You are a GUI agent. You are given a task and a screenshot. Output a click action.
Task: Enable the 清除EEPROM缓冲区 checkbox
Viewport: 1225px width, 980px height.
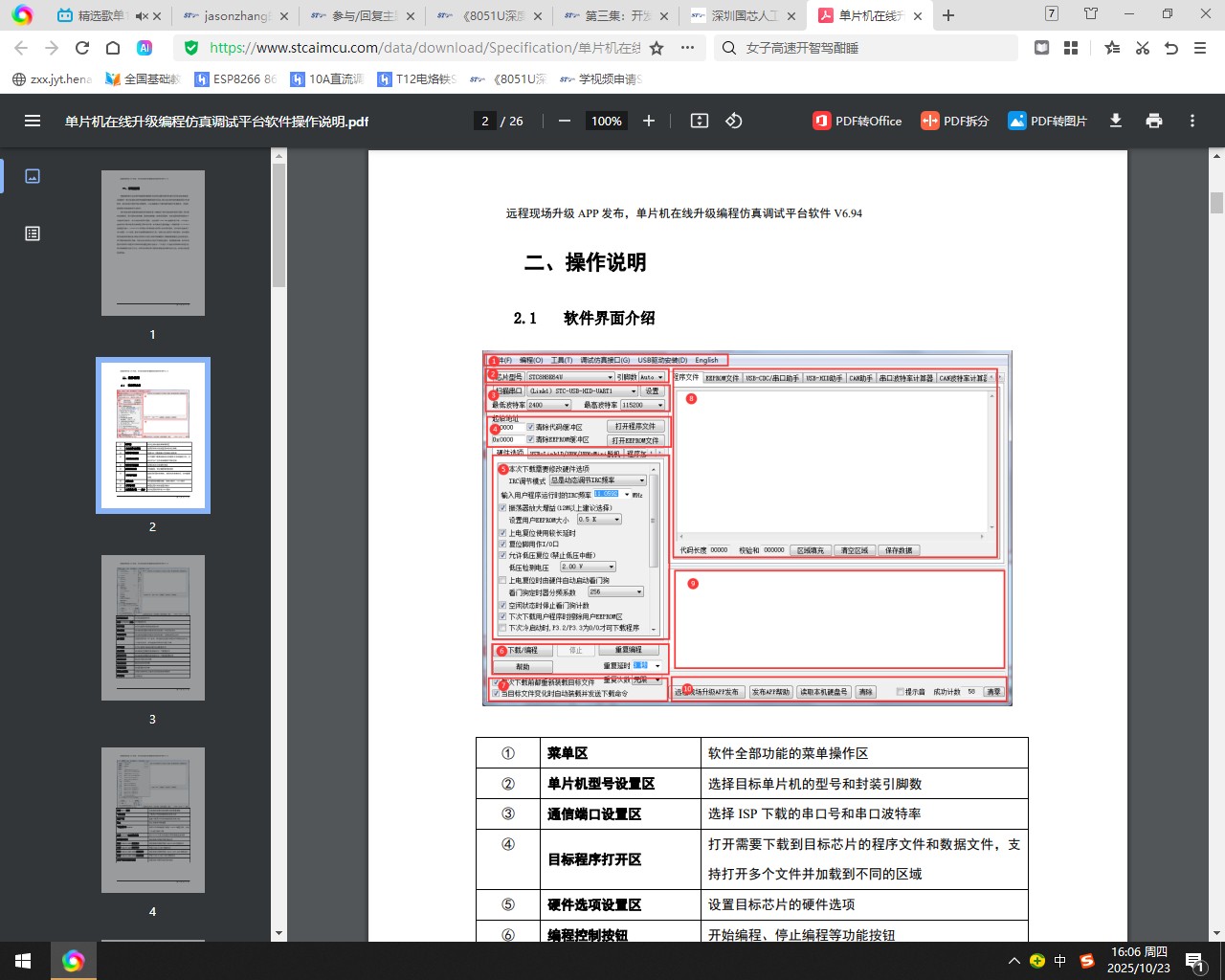531,440
